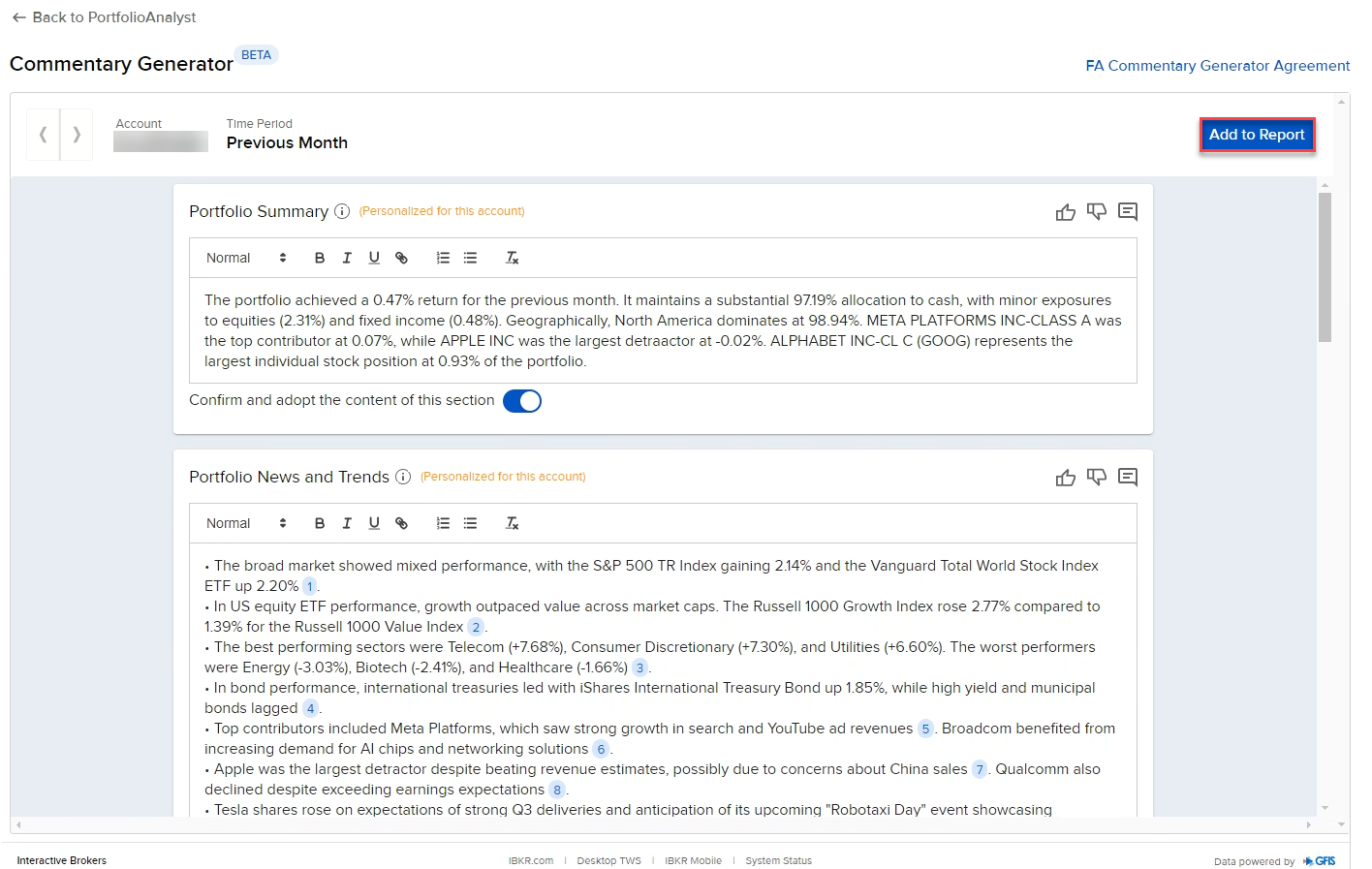
Task: Thumbs up the Portfolio News and Trends section
Action: tap(1066, 477)
